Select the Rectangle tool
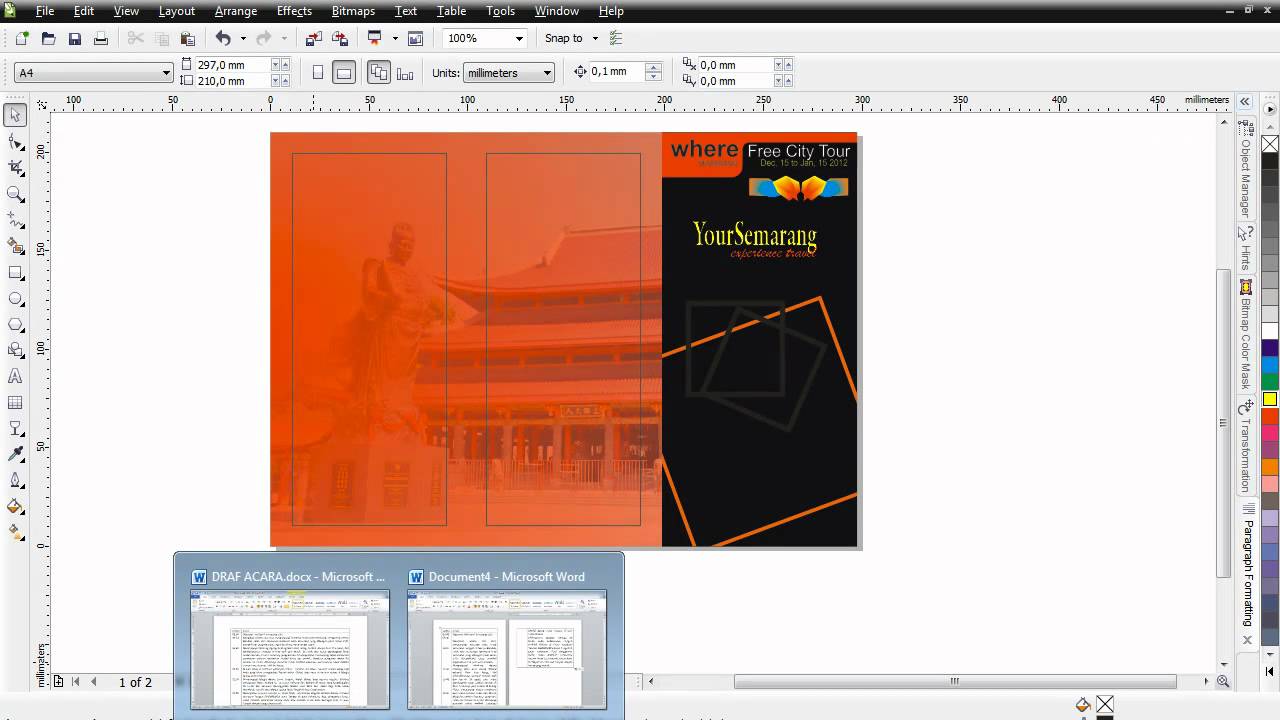Screen dimensions: 1280x720 15,272
